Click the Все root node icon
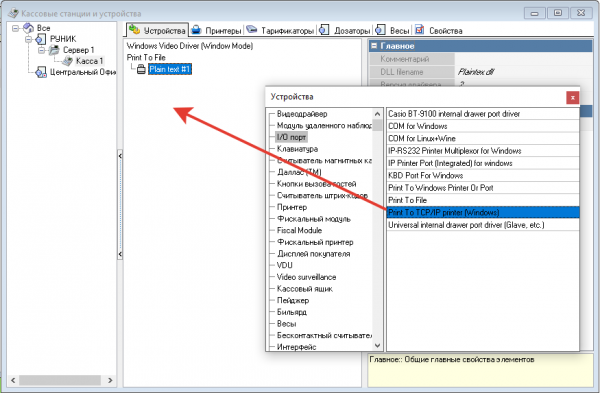 tap(29, 28)
